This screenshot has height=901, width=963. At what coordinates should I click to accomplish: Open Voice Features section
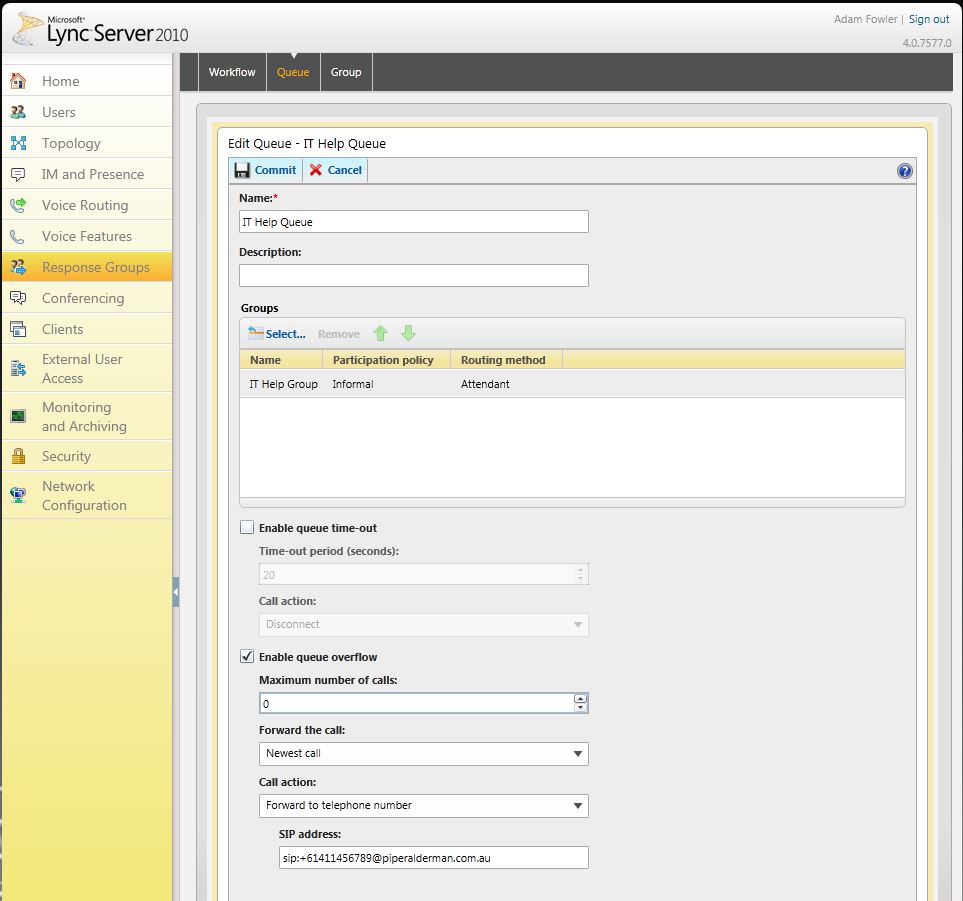[x=87, y=236]
